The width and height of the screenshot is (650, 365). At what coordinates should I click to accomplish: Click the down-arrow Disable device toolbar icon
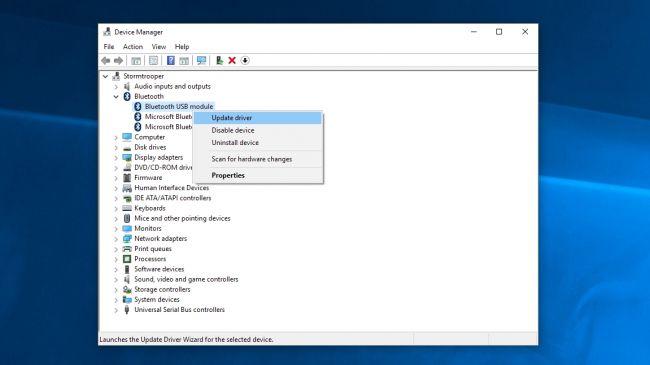click(245, 61)
